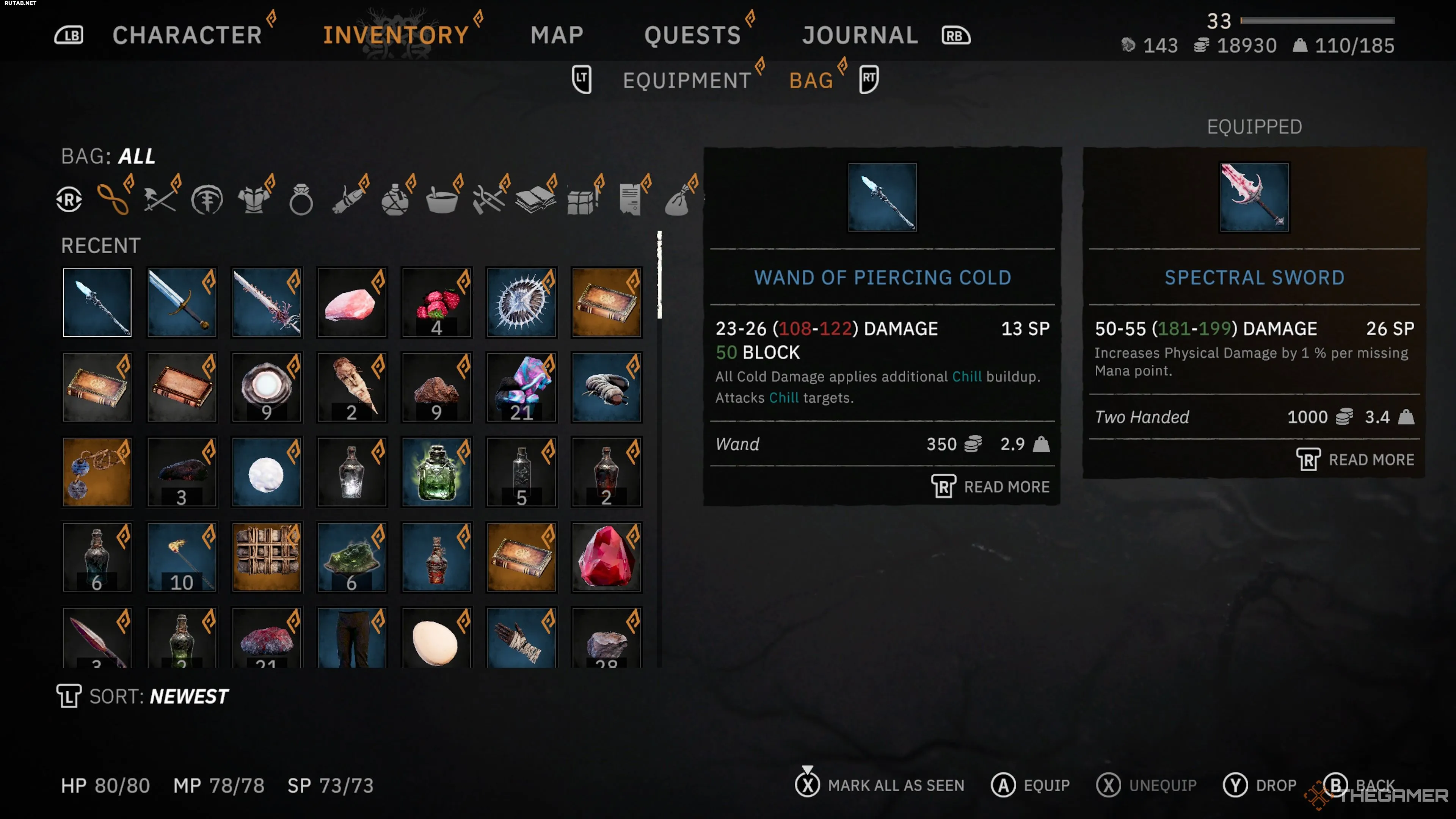Switch to the CHARACTER tab
This screenshot has width=1456, height=819.
pos(187,35)
